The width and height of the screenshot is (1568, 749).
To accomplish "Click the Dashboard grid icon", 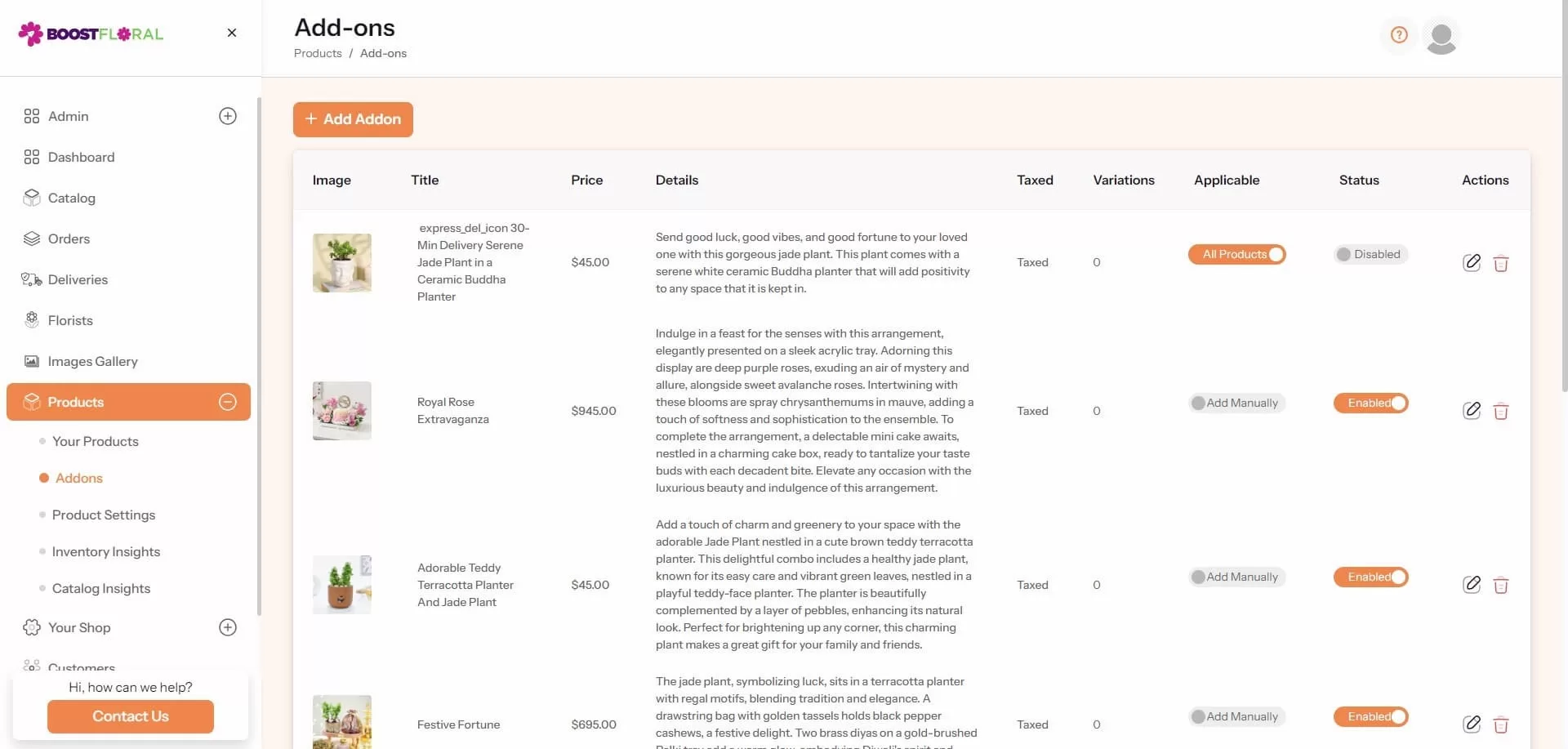I will pyautogui.click(x=32, y=157).
